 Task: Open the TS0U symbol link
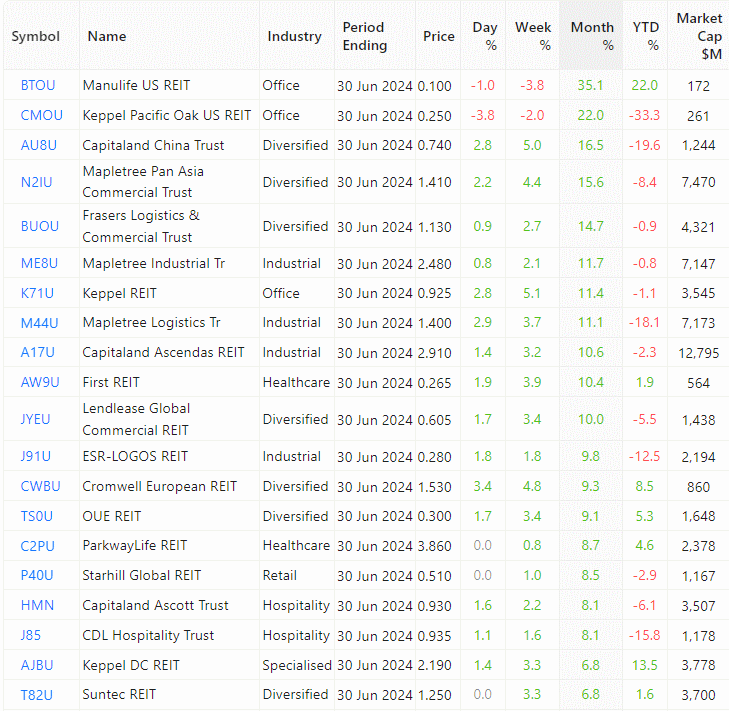click(37, 516)
